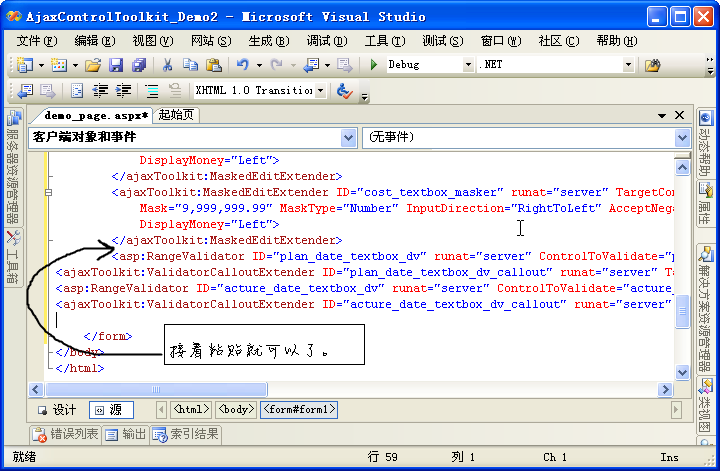Image resolution: width=720 pixels, height=471 pixels.
Task: Click the Undo arrow icon
Action: 243,65
